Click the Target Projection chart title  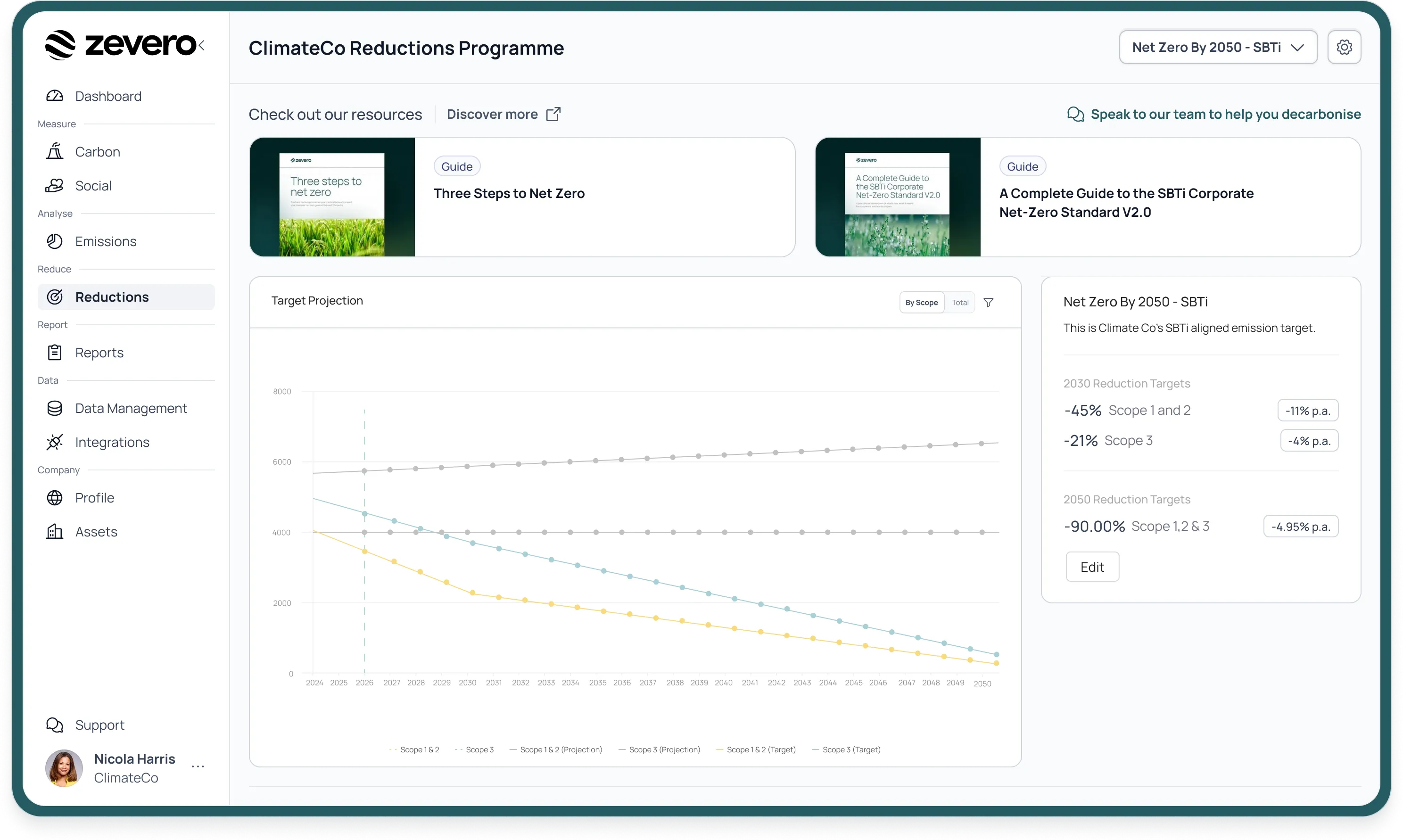[x=317, y=301]
